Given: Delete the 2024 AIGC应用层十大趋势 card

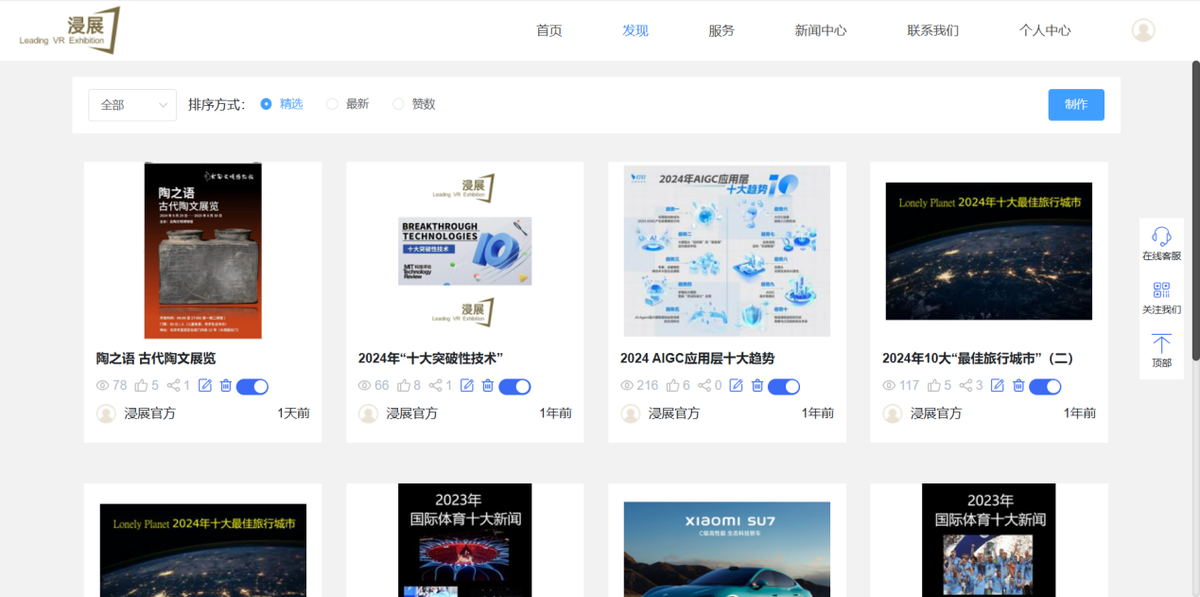Looking at the screenshot, I should [757, 386].
